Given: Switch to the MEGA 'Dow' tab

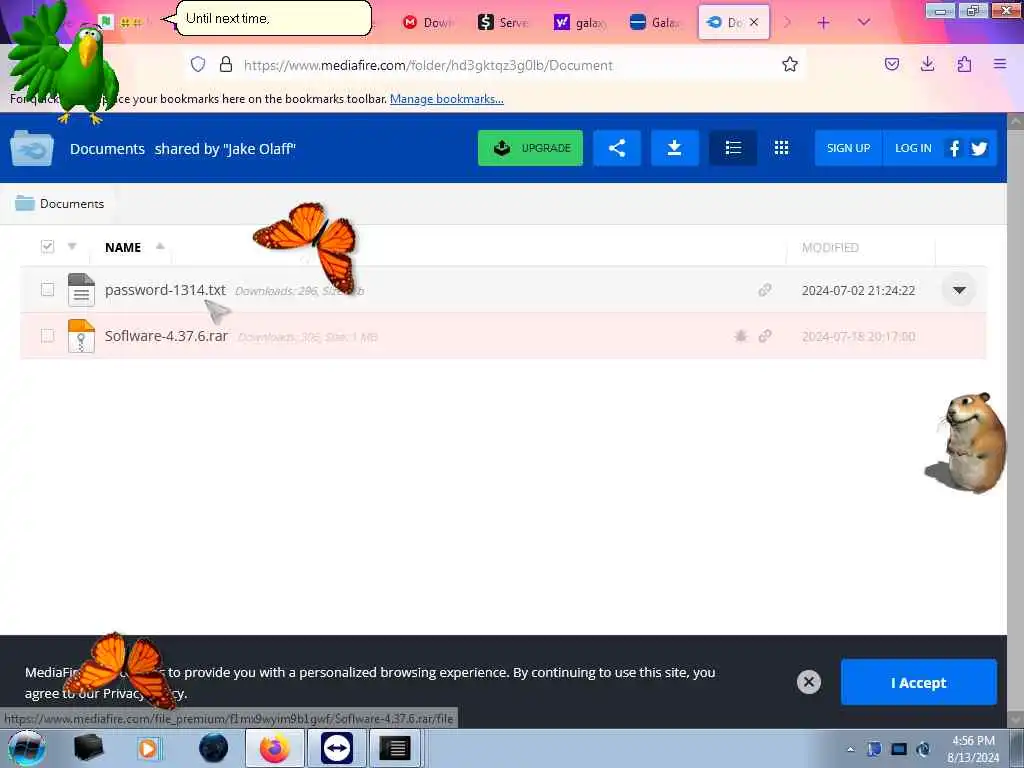Looking at the screenshot, I should click(x=428, y=22).
